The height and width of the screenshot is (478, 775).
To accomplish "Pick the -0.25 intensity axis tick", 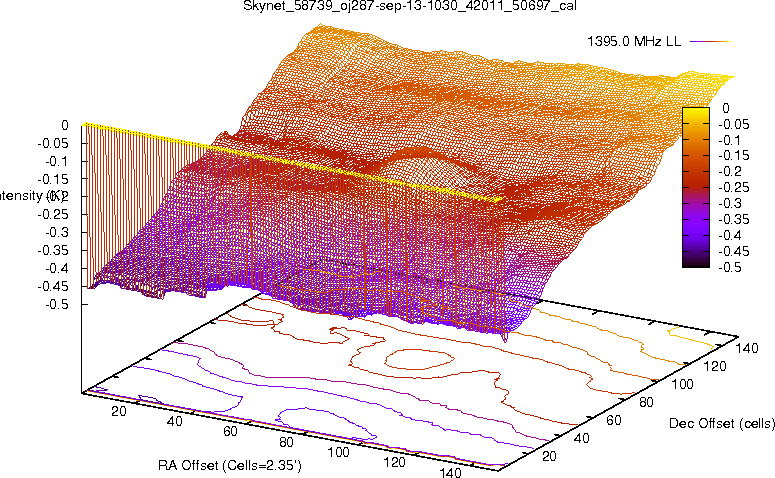I will pyautogui.click(x=53, y=215).
